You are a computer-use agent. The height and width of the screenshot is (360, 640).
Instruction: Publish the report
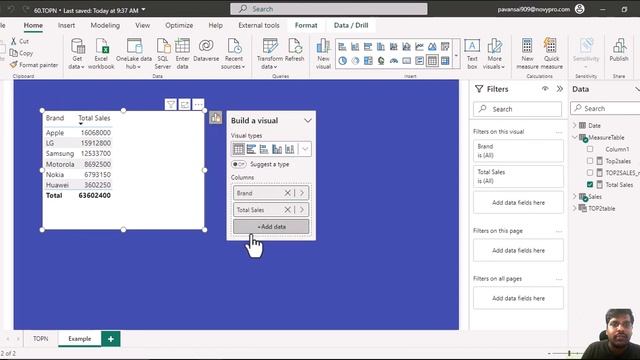coord(619,50)
